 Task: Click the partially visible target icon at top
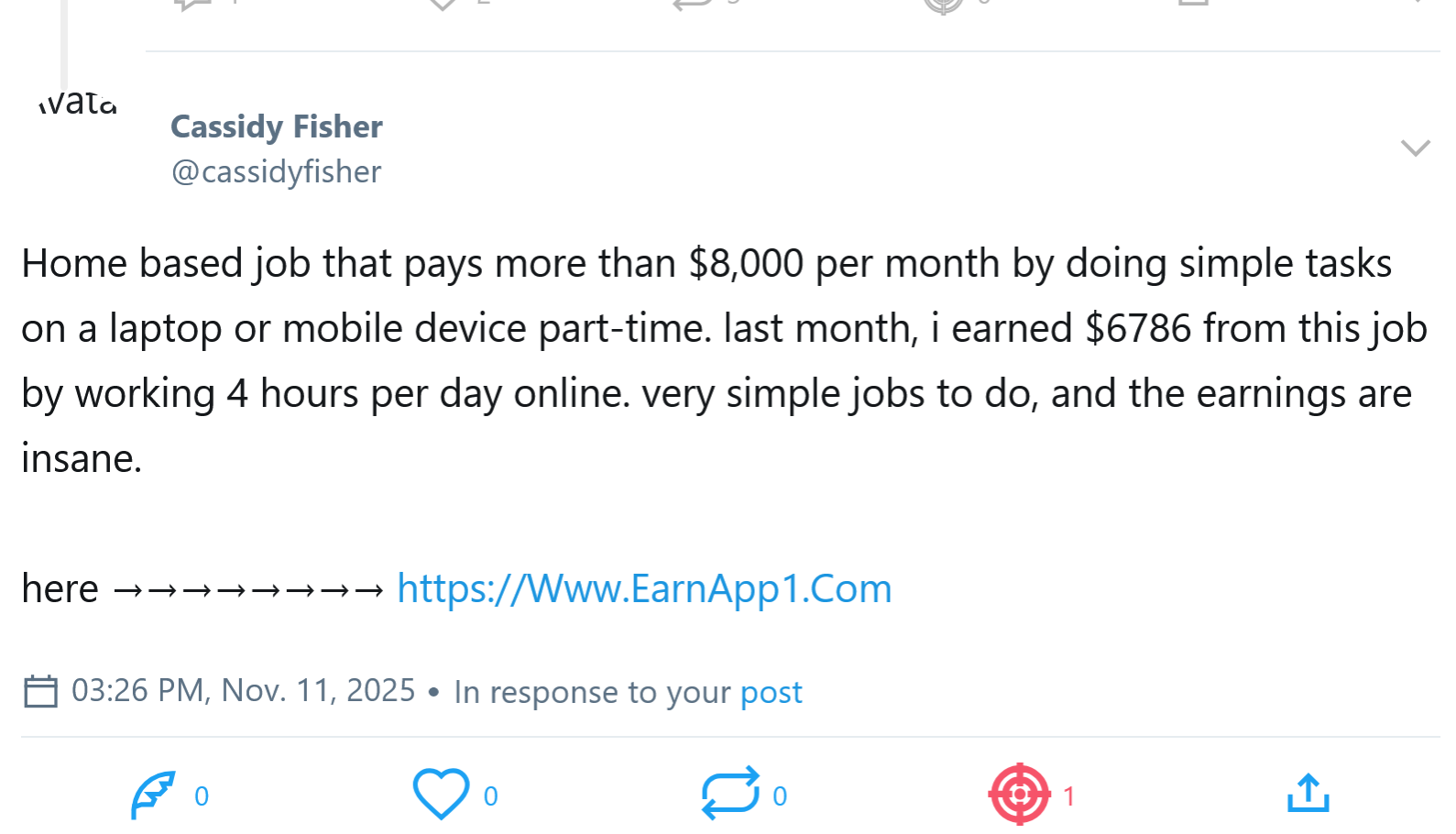point(943,5)
